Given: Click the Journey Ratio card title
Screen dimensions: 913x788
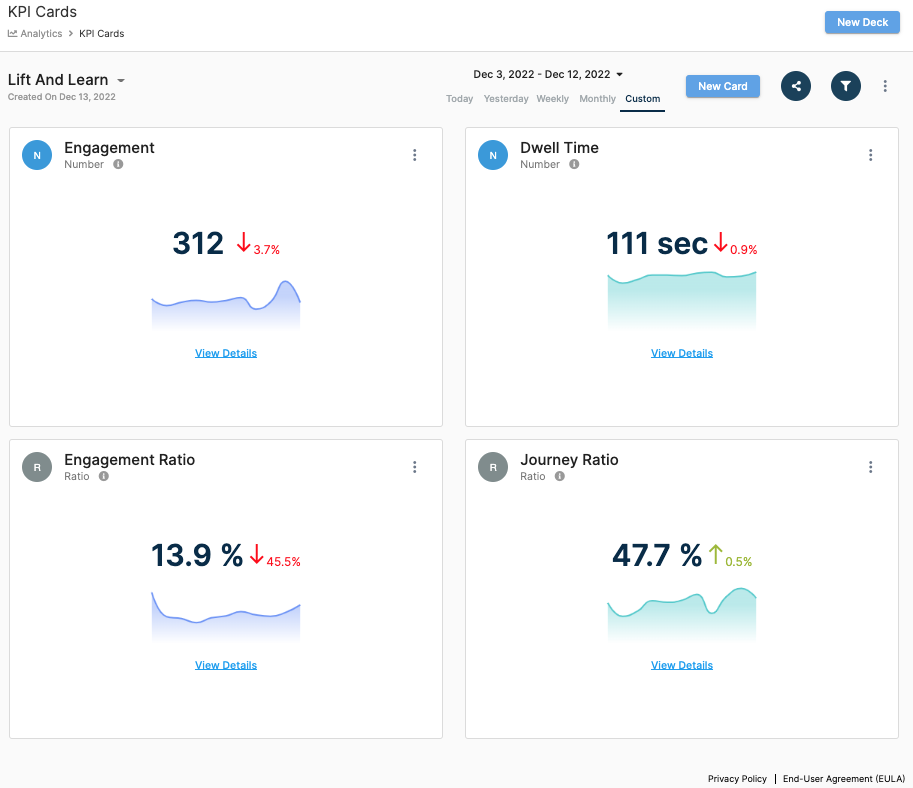Looking at the screenshot, I should (x=569, y=460).
